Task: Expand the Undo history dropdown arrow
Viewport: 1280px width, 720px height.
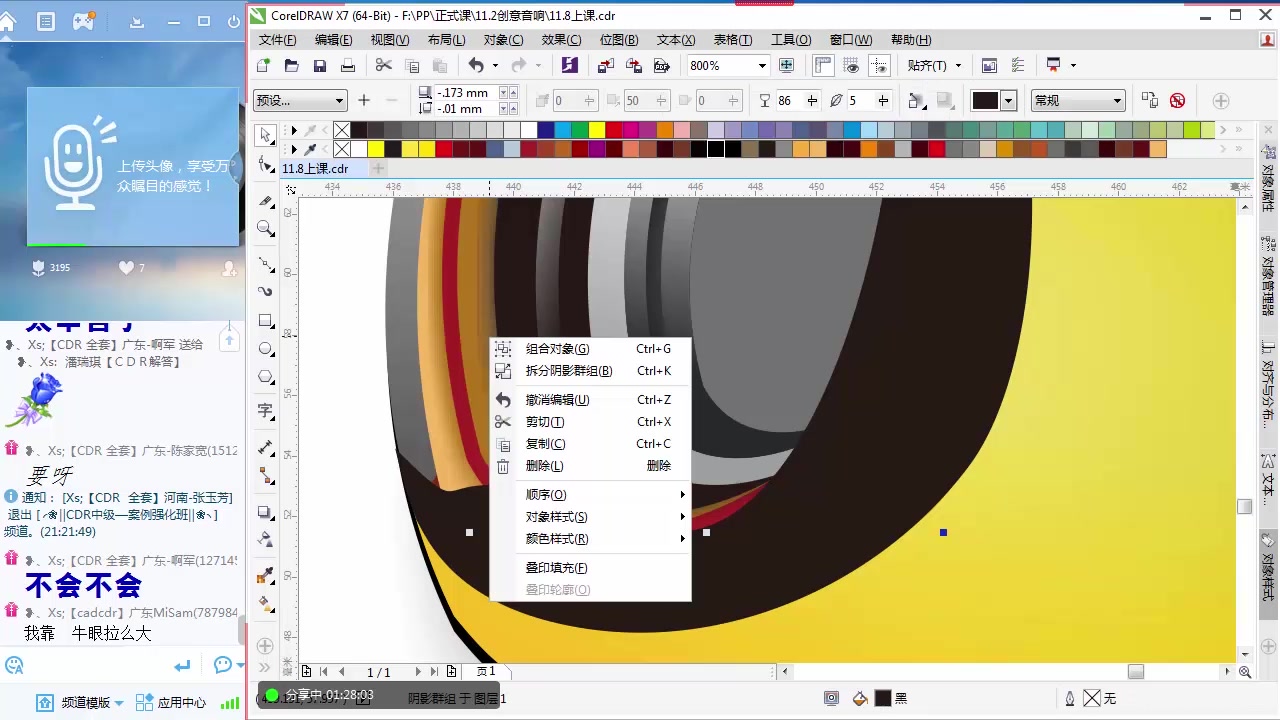Action: (495, 65)
